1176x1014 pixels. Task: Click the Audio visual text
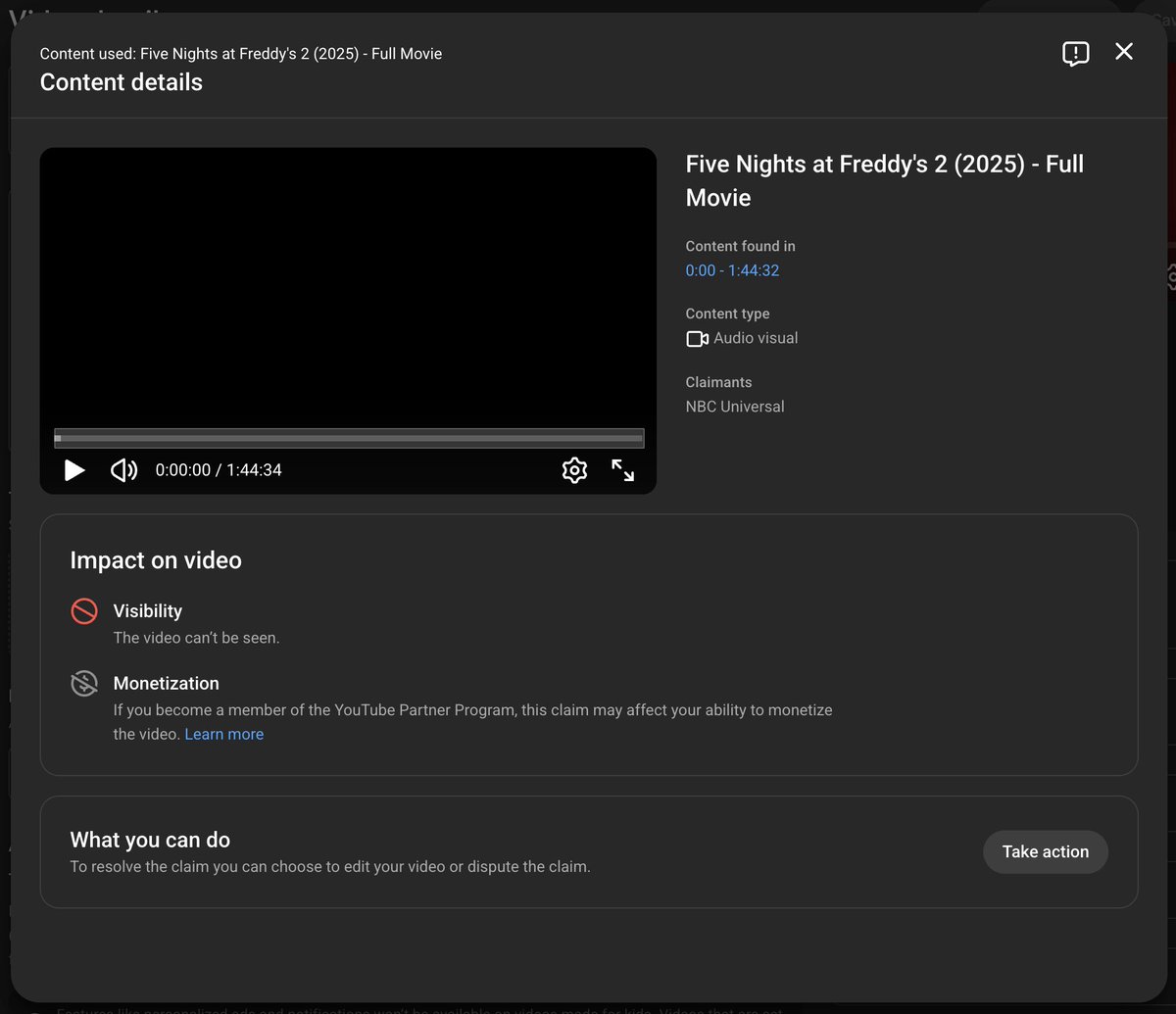click(756, 338)
